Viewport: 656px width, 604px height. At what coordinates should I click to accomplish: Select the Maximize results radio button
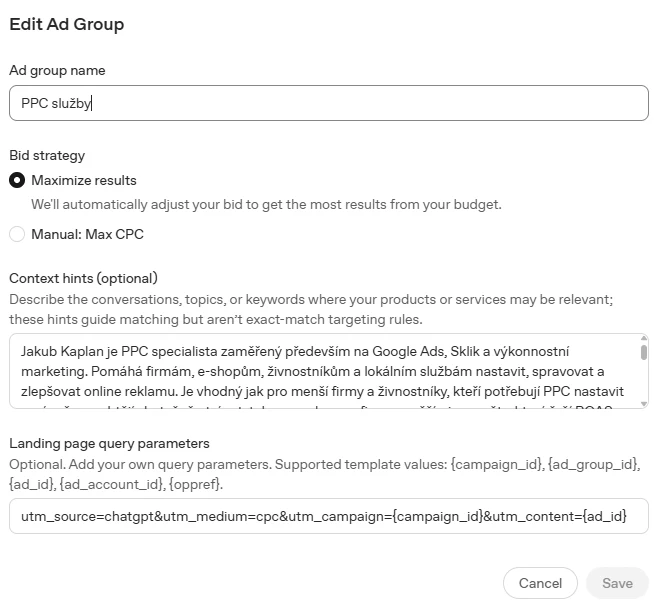click(17, 180)
